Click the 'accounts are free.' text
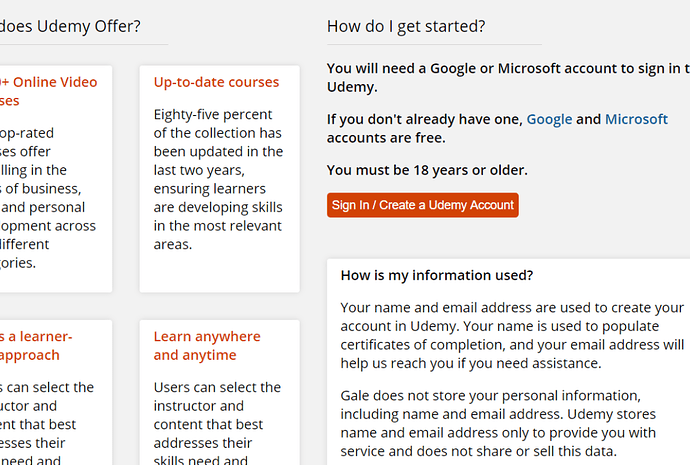The image size is (690, 465). pyautogui.click(x=386, y=138)
